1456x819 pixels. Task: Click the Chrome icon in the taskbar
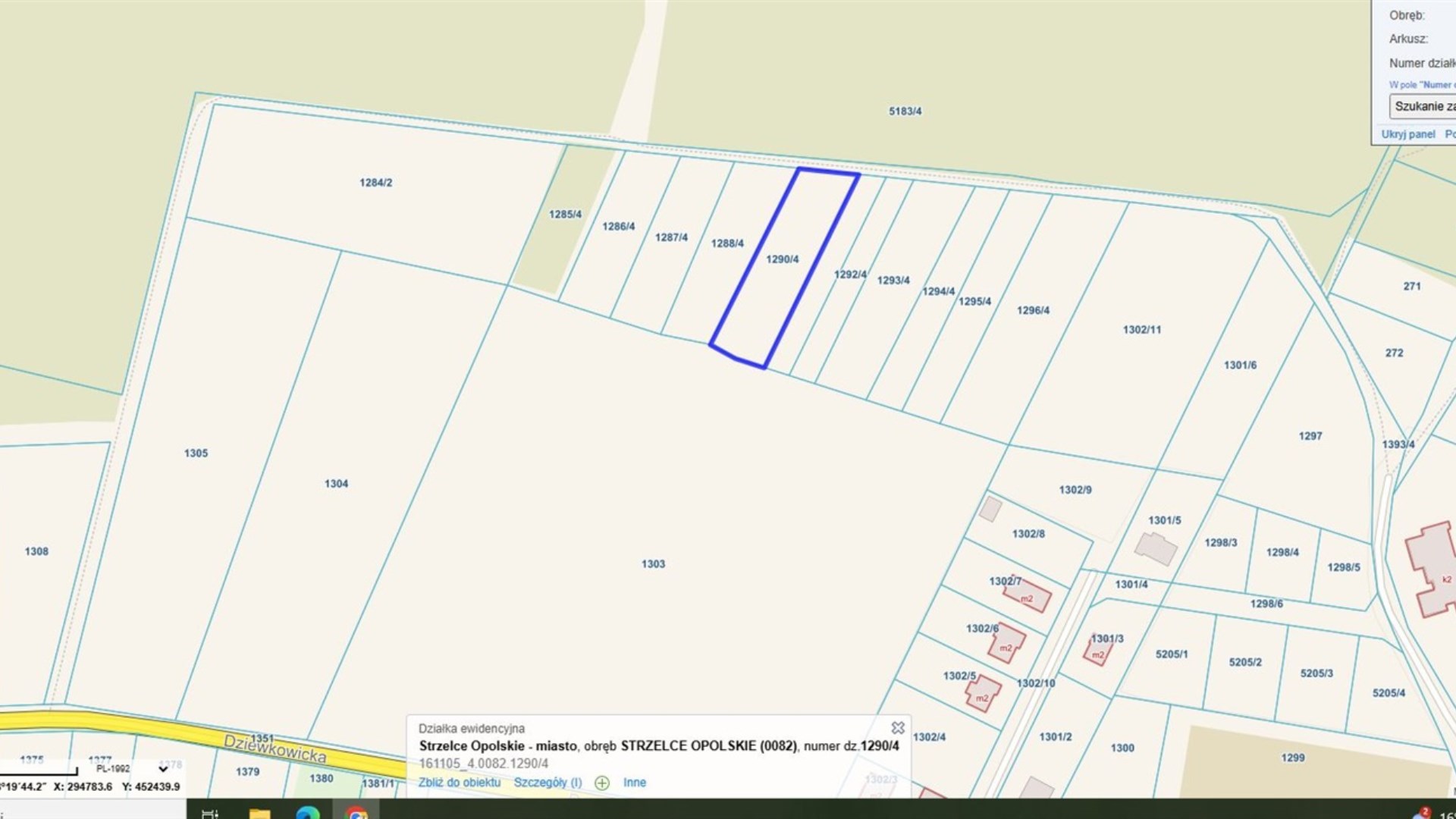tap(356, 813)
